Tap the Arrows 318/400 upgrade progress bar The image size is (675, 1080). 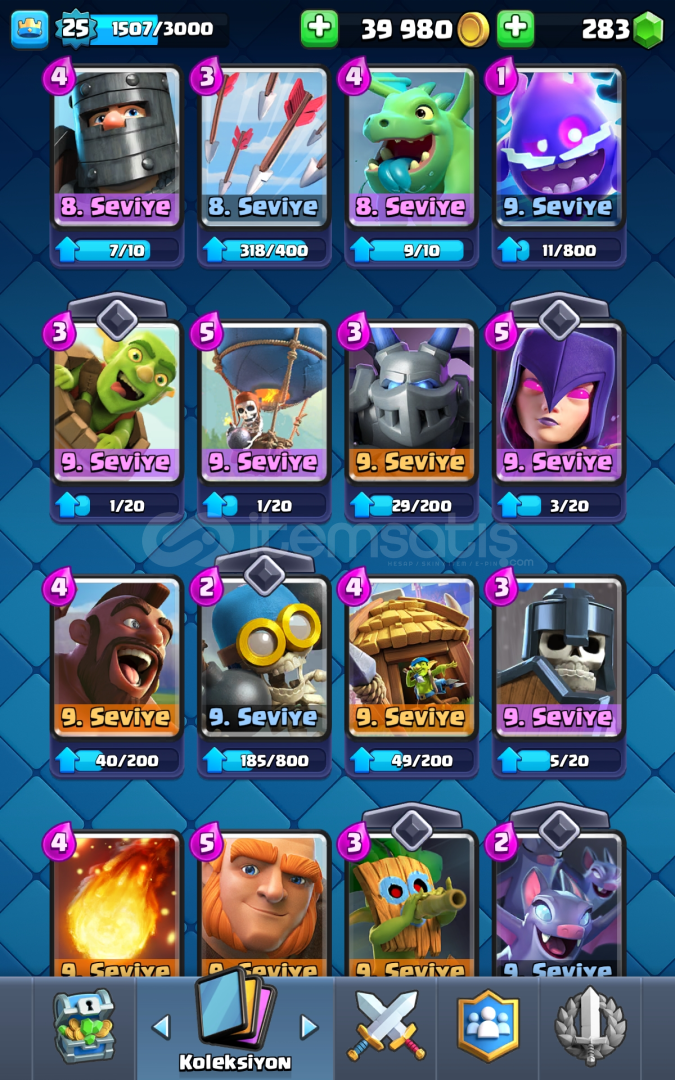coord(264,249)
